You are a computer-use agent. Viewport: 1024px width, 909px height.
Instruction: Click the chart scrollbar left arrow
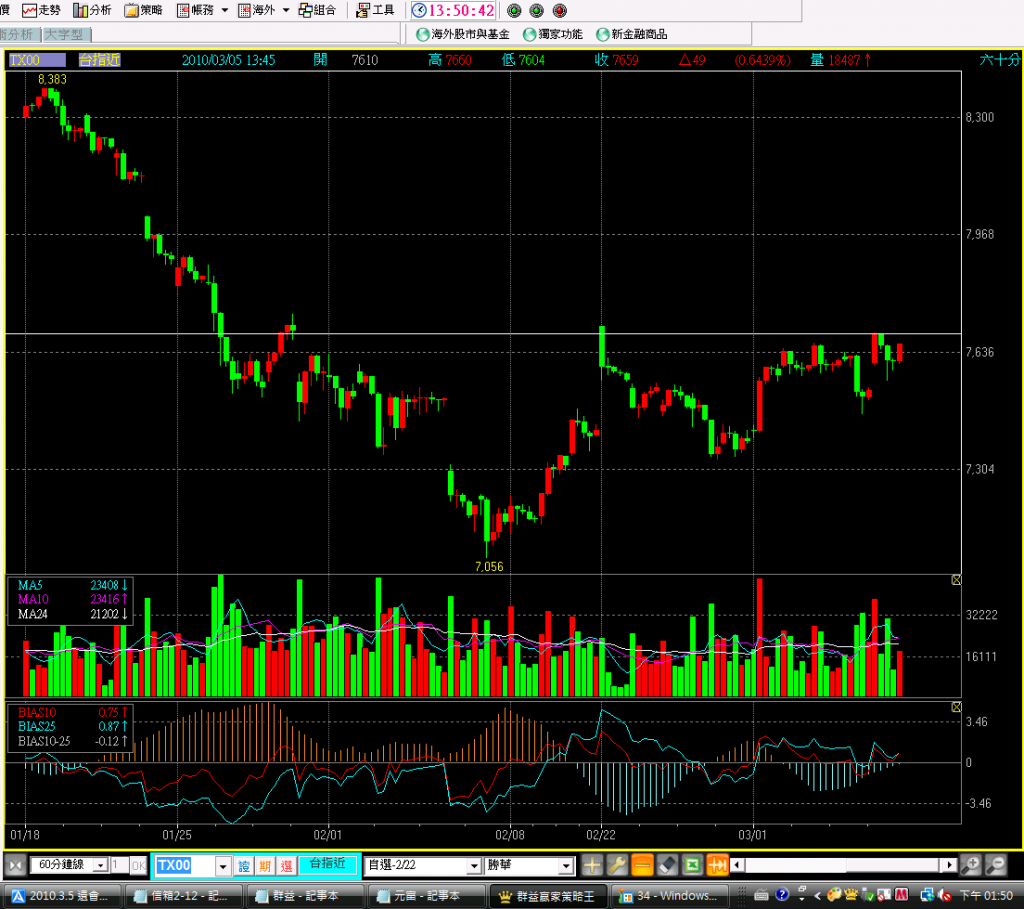coord(737,865)
